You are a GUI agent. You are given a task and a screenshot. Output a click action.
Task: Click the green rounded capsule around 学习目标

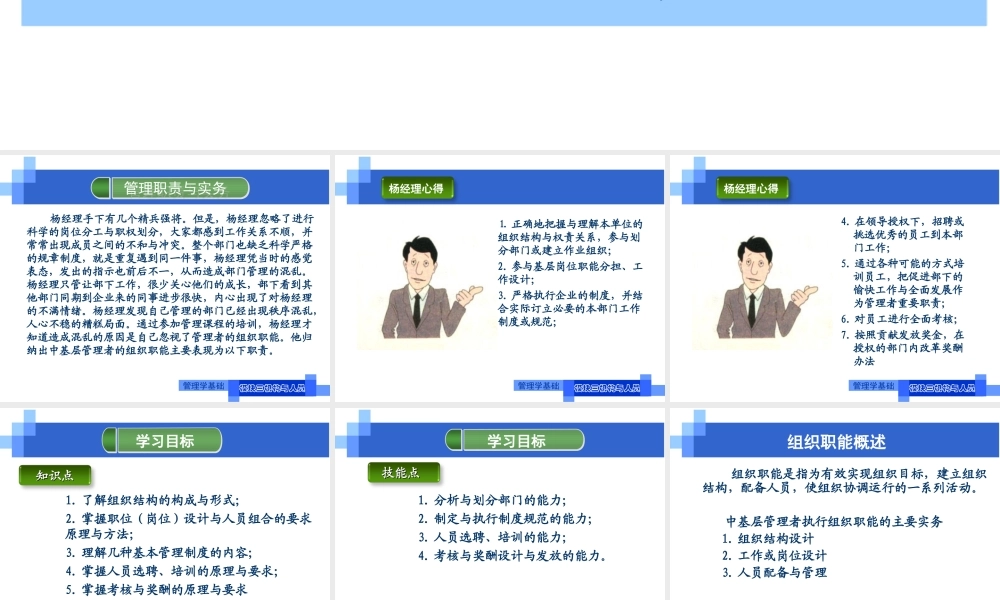[165, 440]
